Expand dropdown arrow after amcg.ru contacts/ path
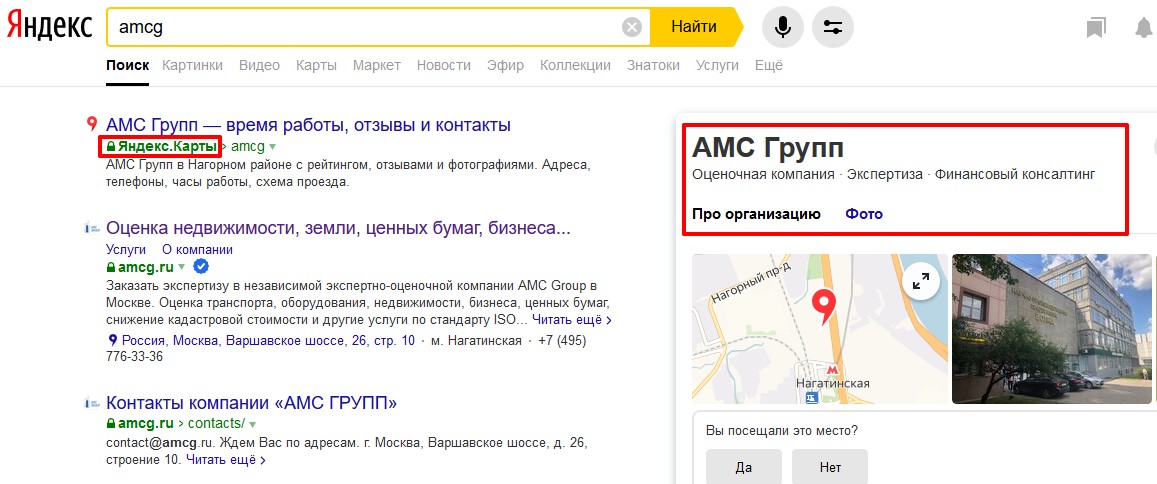 click(252, 424)
